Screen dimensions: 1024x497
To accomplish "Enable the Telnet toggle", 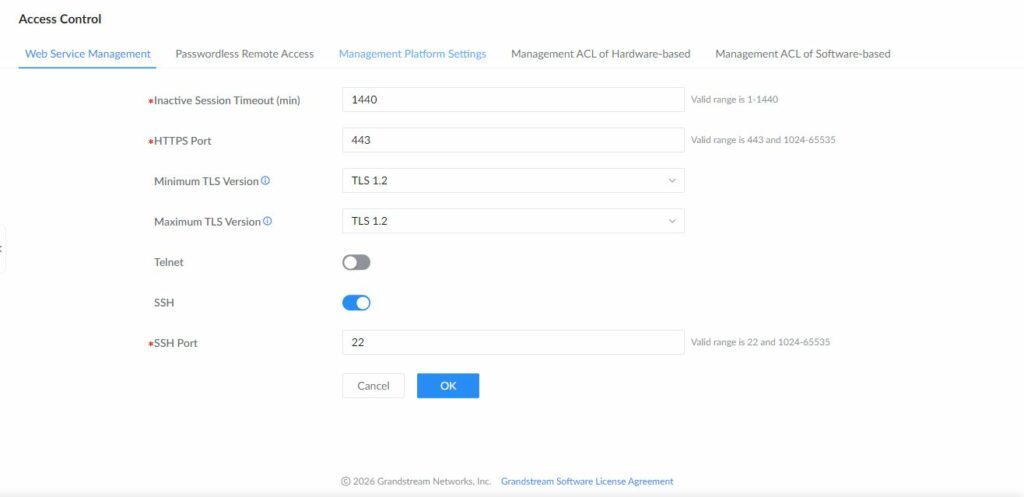I will [356, 263].
